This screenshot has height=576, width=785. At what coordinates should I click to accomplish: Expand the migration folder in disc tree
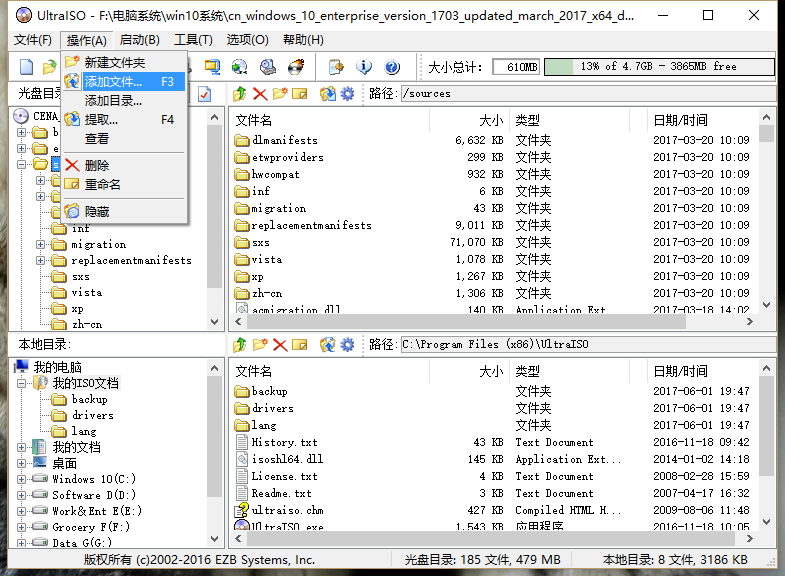pyautogui.click(x=41, y=244)
